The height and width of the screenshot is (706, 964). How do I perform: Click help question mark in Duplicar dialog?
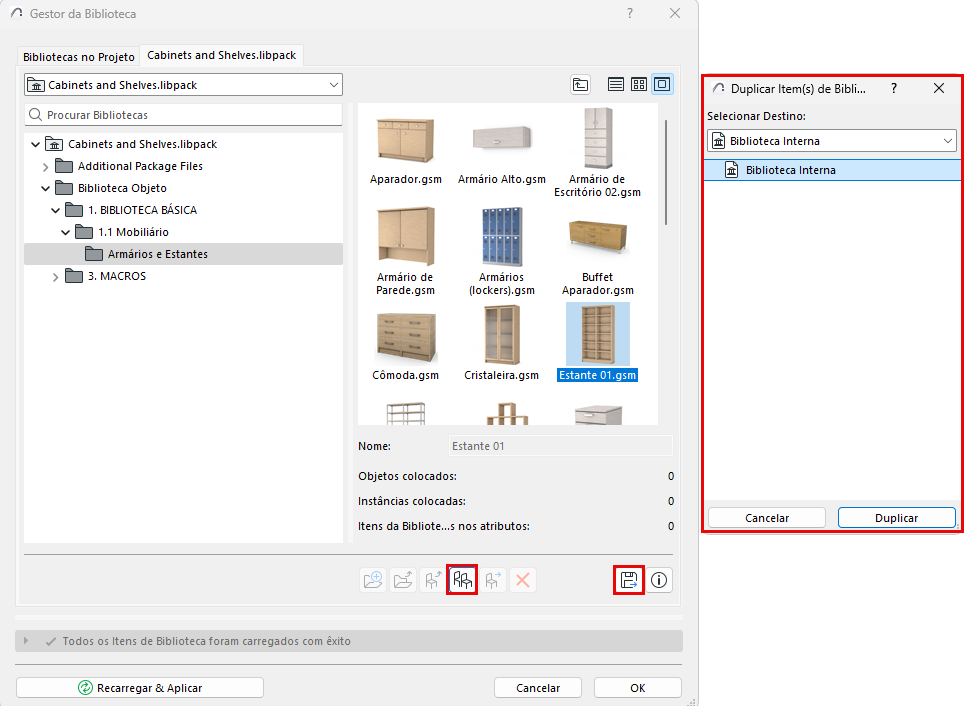[x=894, y=89]
